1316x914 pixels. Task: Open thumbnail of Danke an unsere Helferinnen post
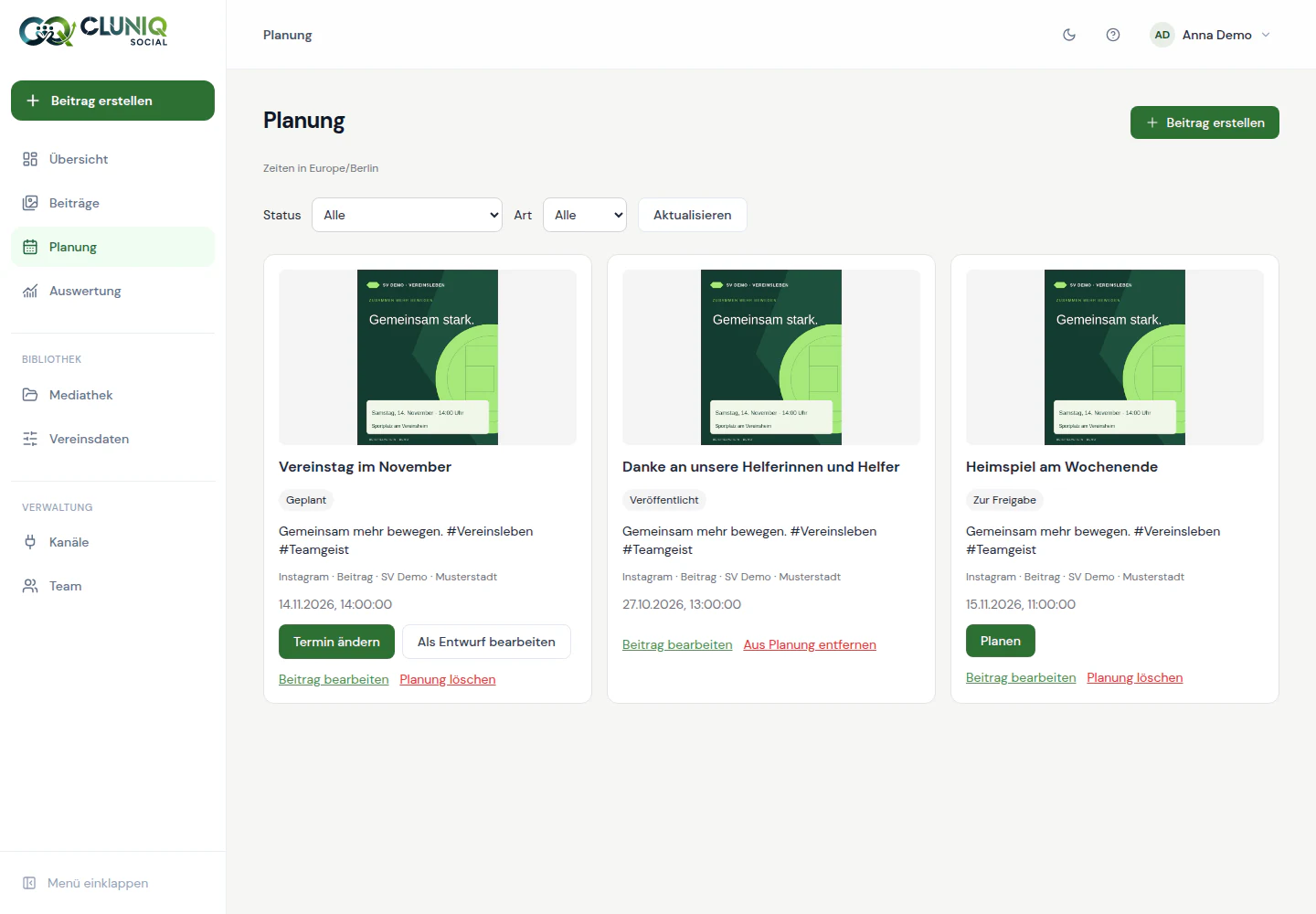tap(771, 357)
